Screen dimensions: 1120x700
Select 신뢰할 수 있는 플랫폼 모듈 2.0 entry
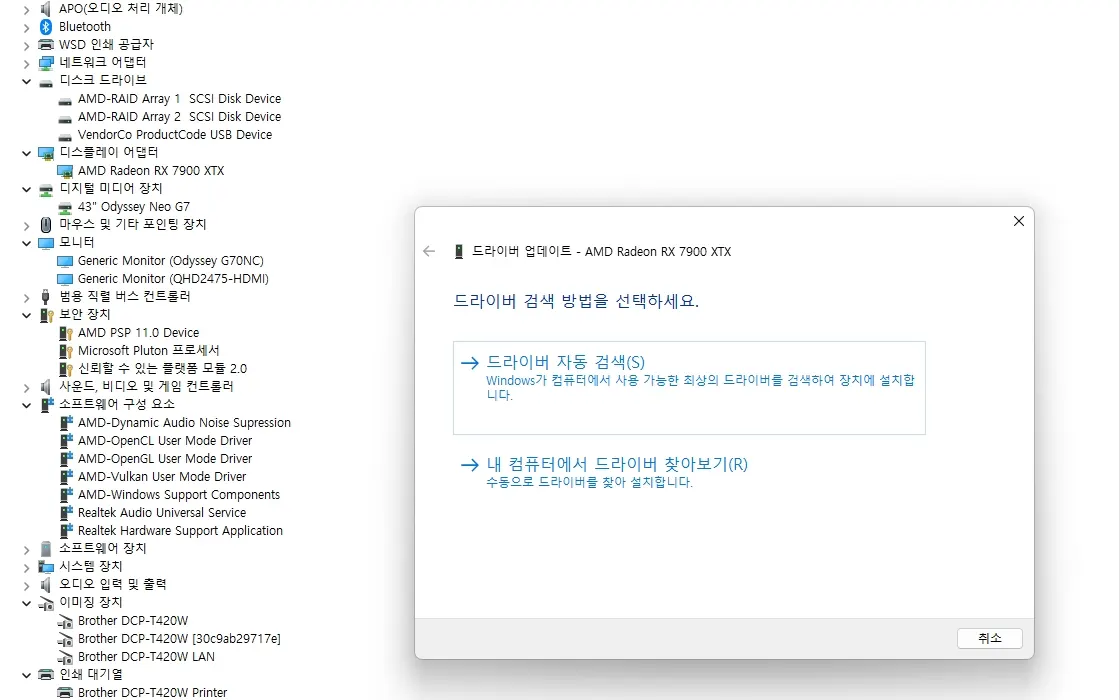(x=162, y=369)
